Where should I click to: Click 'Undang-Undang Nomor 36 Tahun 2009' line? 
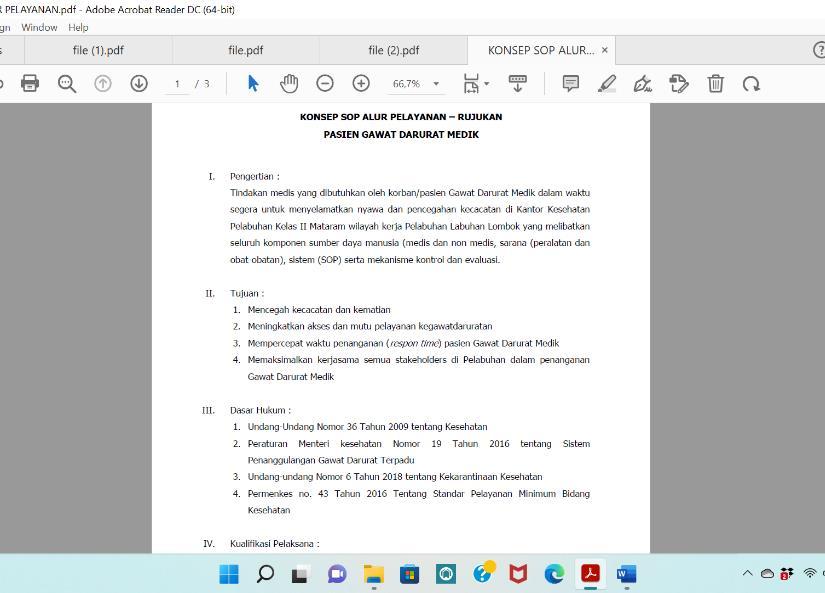pyautogui.click(x=367, y=427)
